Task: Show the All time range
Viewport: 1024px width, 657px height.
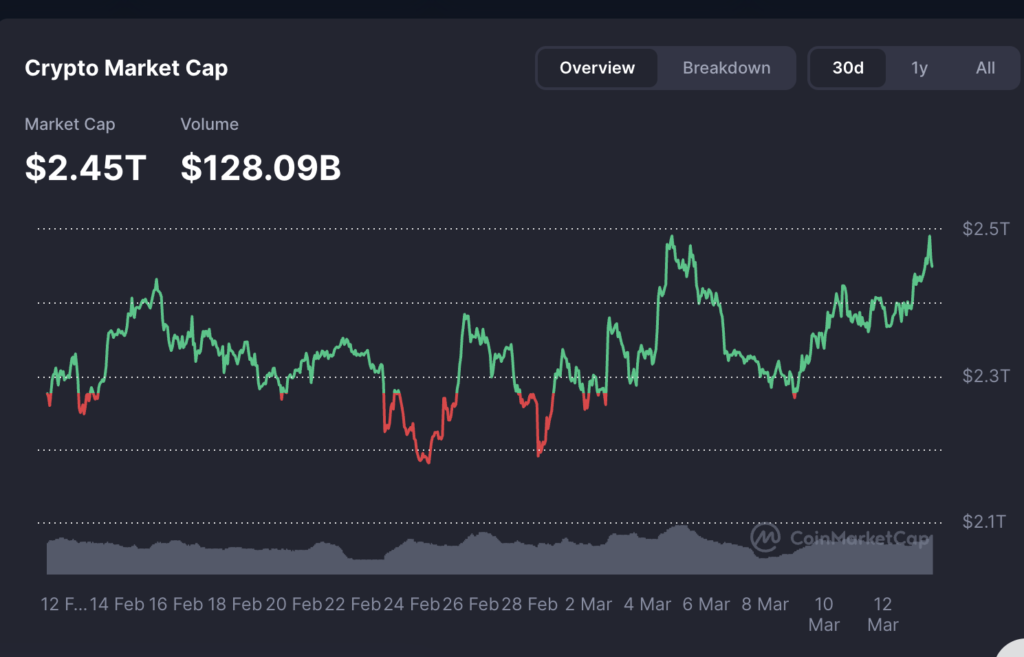Action: [985, 68]
